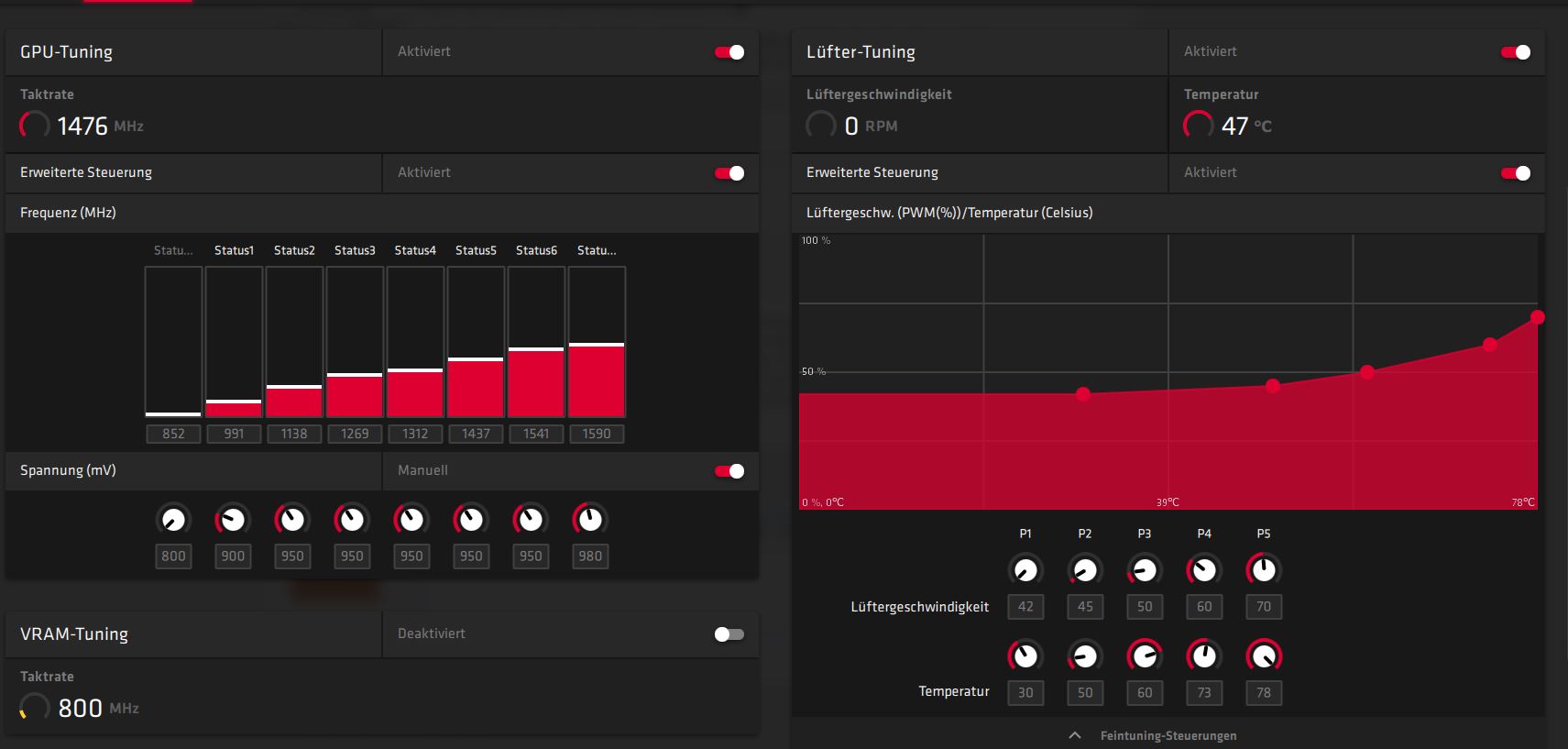1568x749 pixels.
Task: Select the Status6 frequency bar
Action: [536, 342]
